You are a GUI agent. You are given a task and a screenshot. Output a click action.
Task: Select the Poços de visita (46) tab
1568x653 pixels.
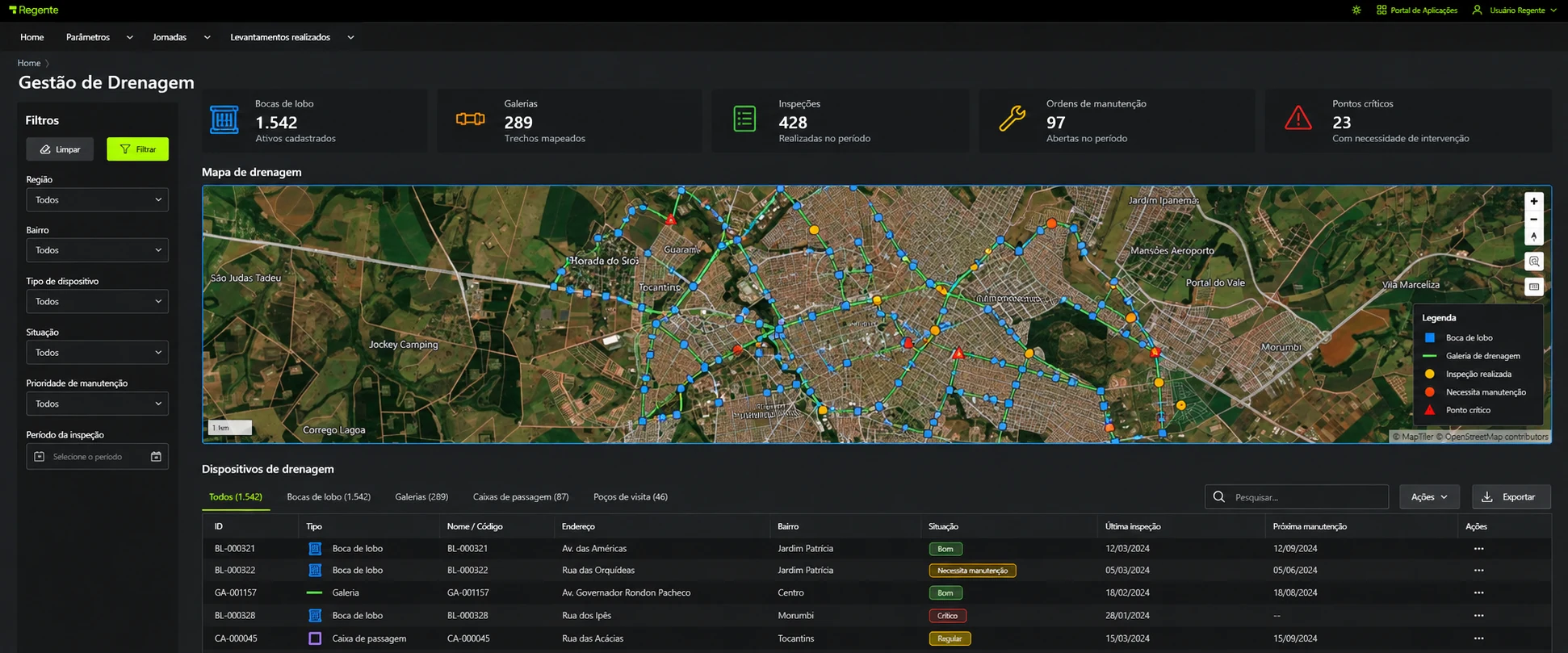(631, 497)
